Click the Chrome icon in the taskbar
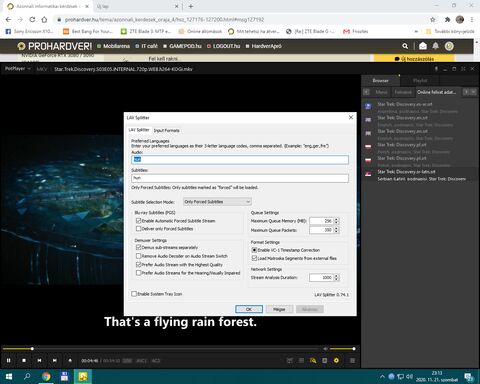Screen dimensions: 480x384 click(46, 377)
